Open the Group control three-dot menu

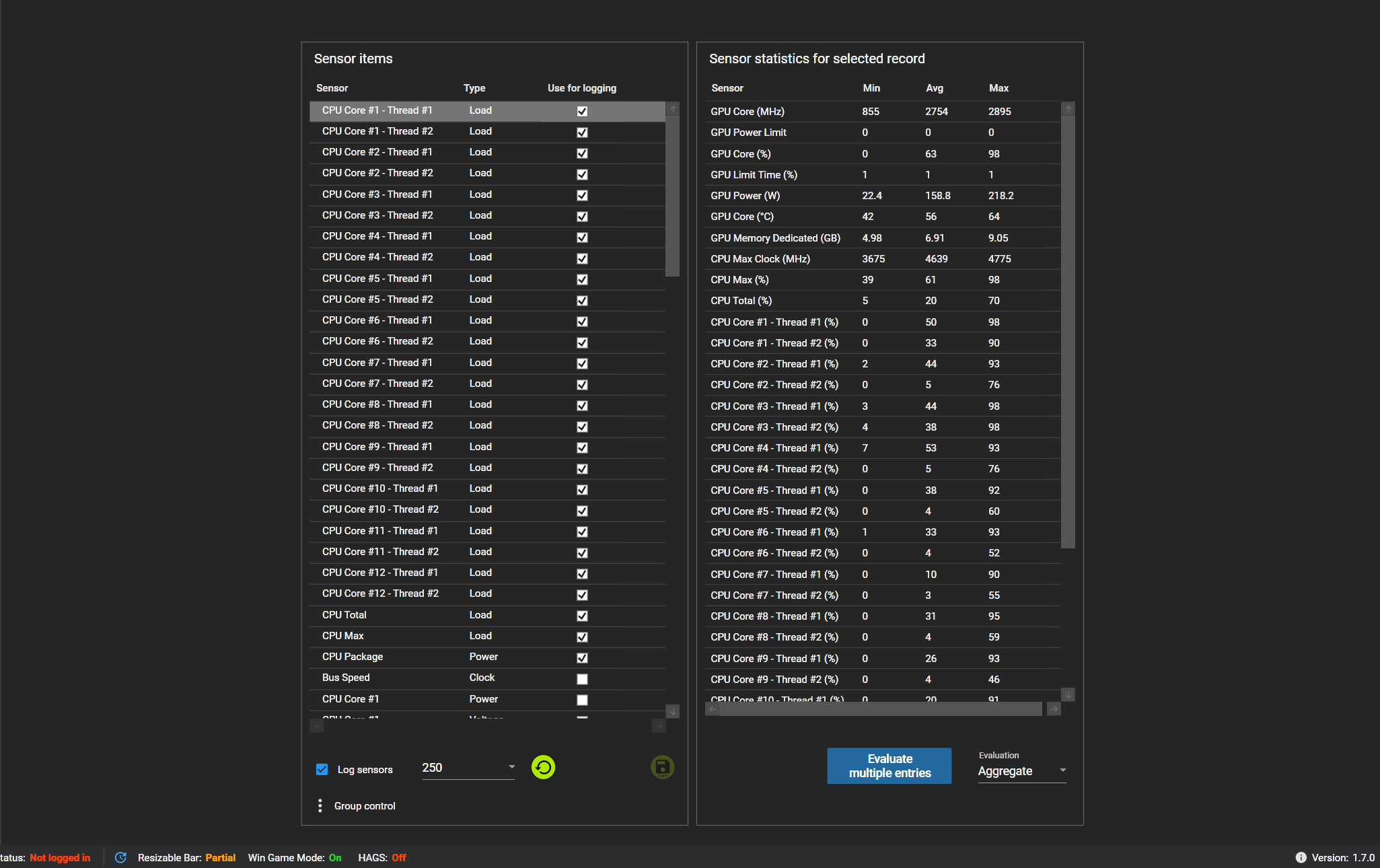point(320,805)
